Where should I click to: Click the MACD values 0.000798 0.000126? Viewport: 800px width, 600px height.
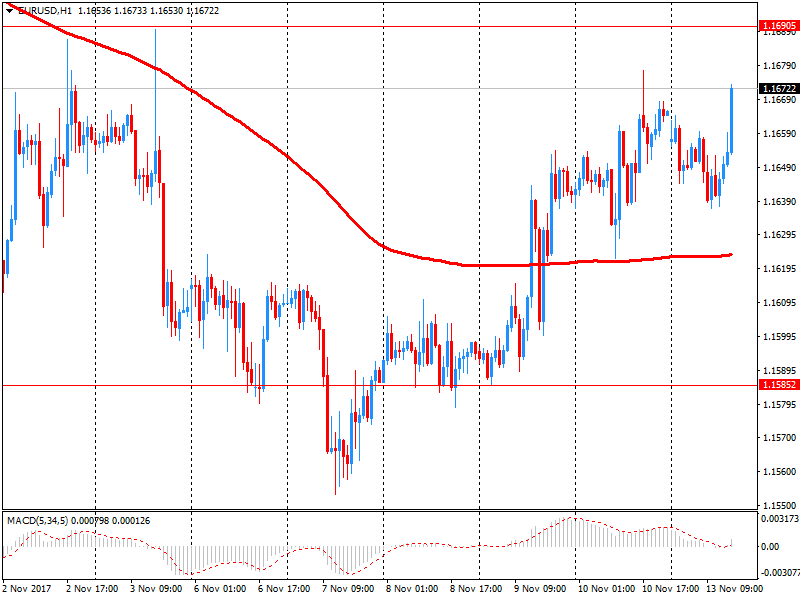(111, 521)
